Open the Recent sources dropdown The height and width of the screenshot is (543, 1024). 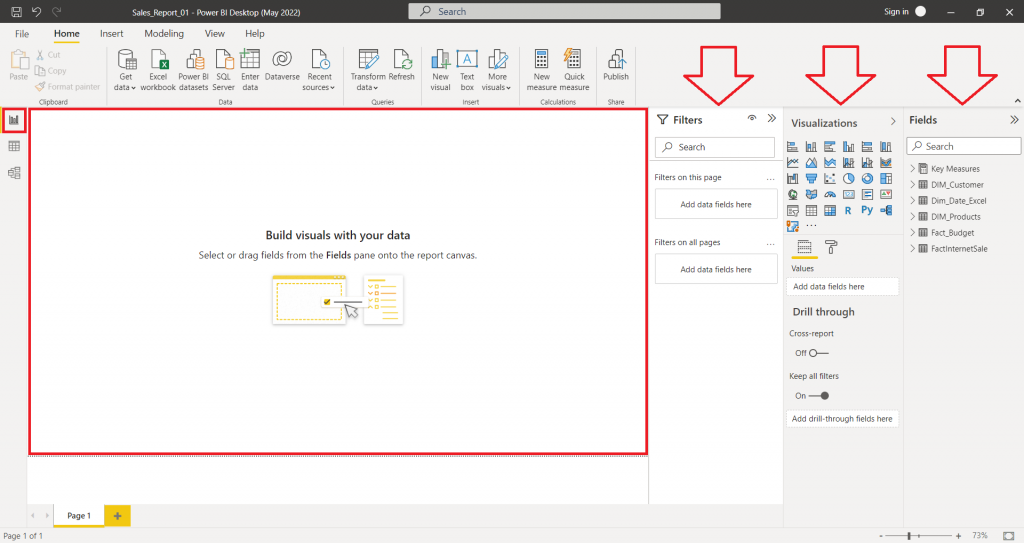click(x=319, y=70)
